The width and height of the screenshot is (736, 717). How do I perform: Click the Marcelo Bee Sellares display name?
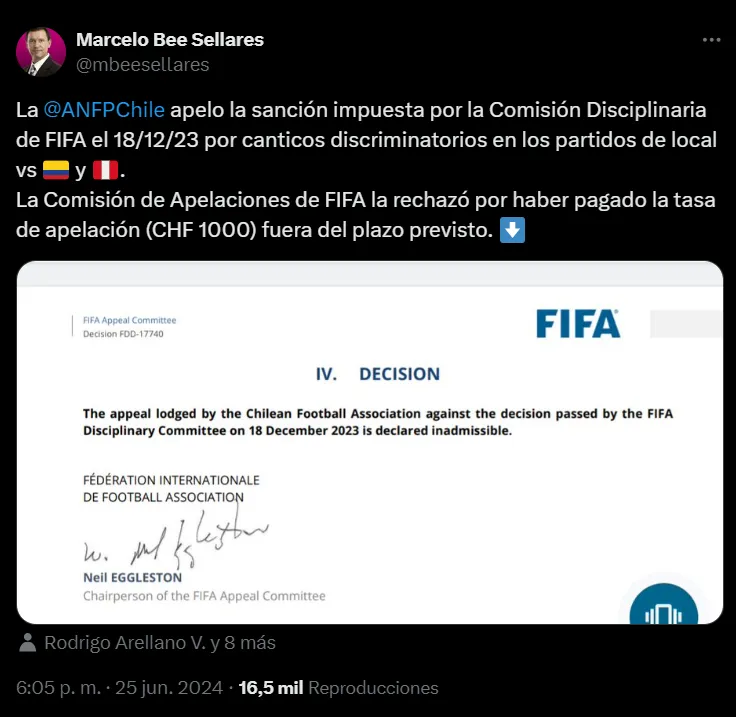point(170,40)
